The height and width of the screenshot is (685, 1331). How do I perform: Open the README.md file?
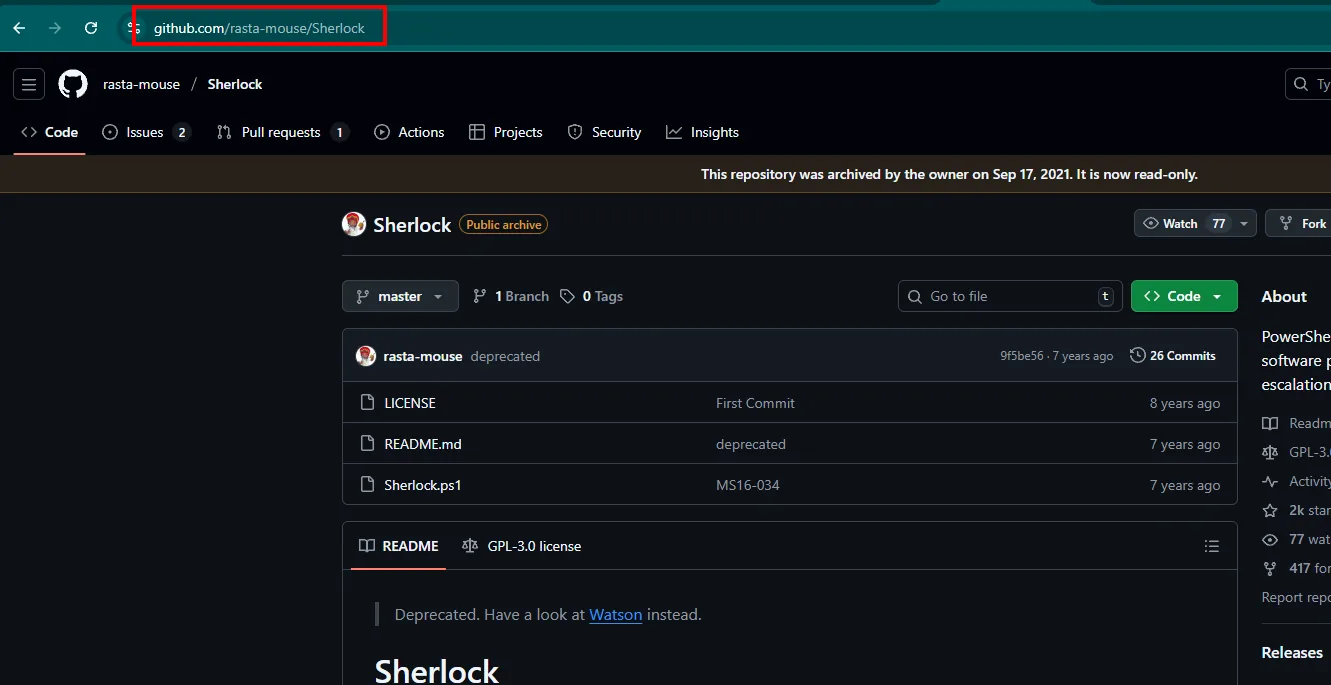423,444
